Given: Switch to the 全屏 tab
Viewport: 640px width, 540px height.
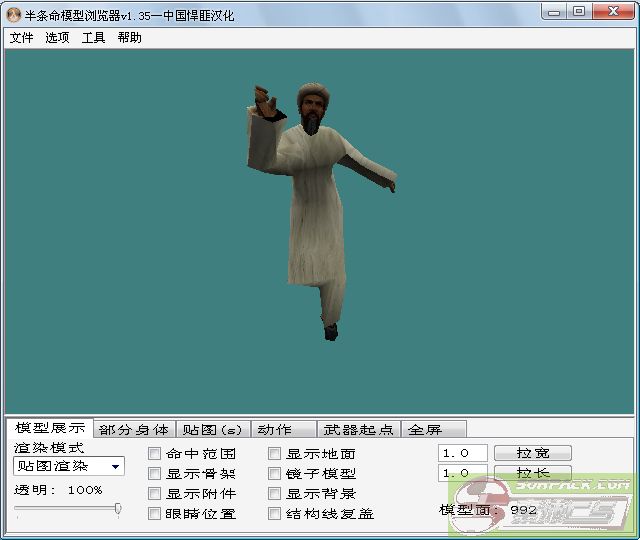Looking at the screenshot, I should point(425,430).
